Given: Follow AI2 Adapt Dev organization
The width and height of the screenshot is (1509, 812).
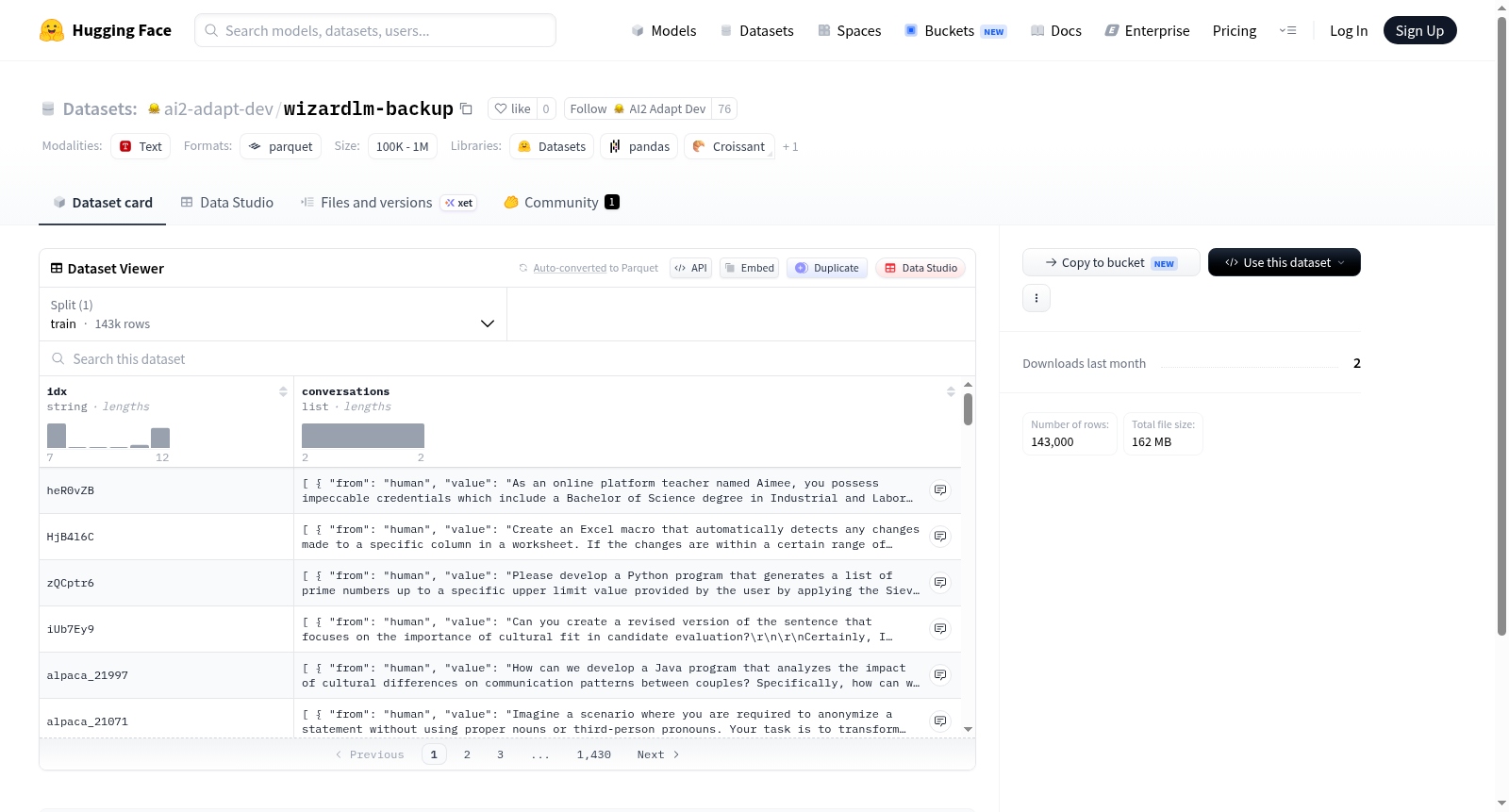Looking at the screenshot, I should [638, 108].
